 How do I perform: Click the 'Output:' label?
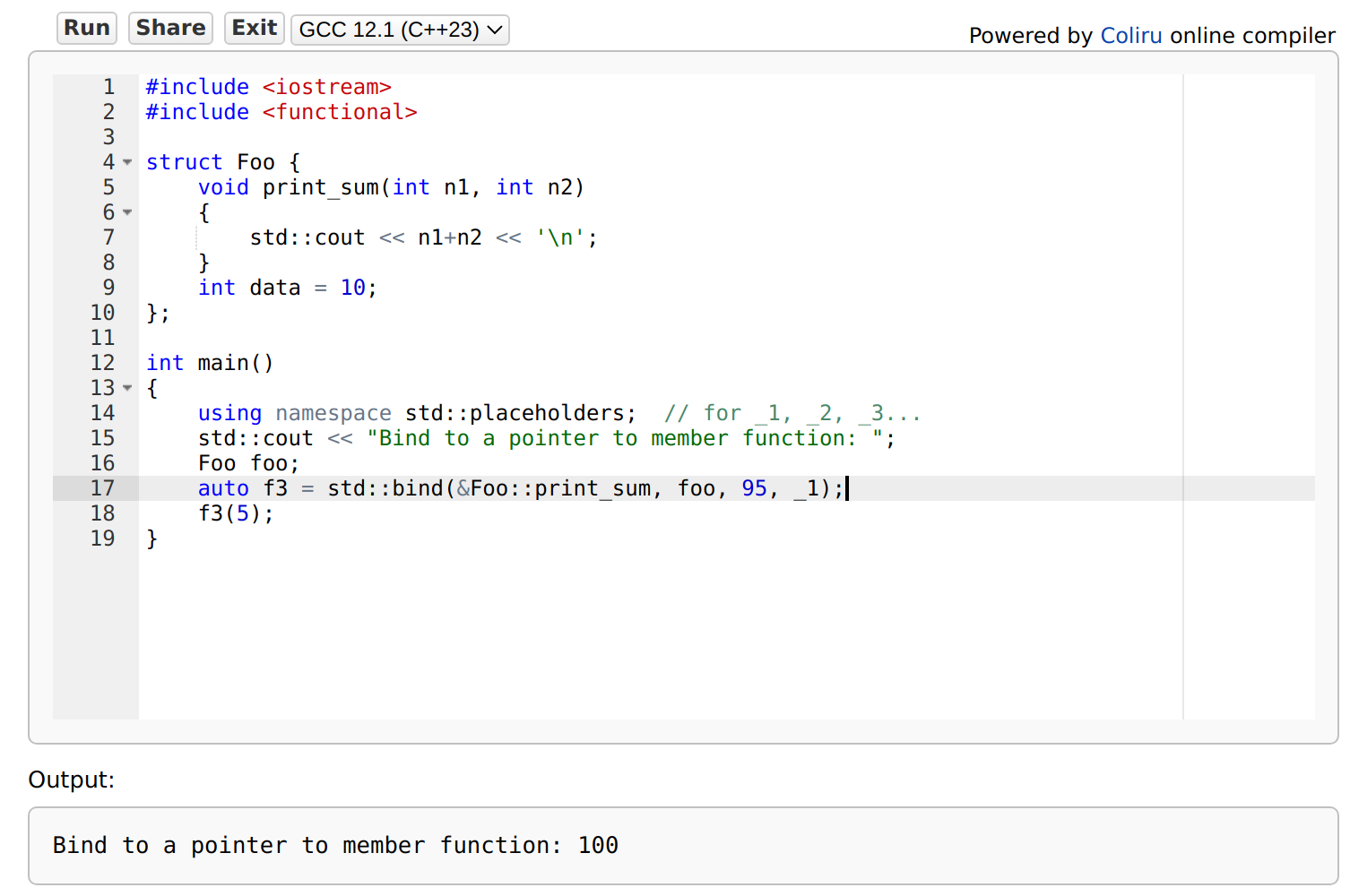[72, 780]
